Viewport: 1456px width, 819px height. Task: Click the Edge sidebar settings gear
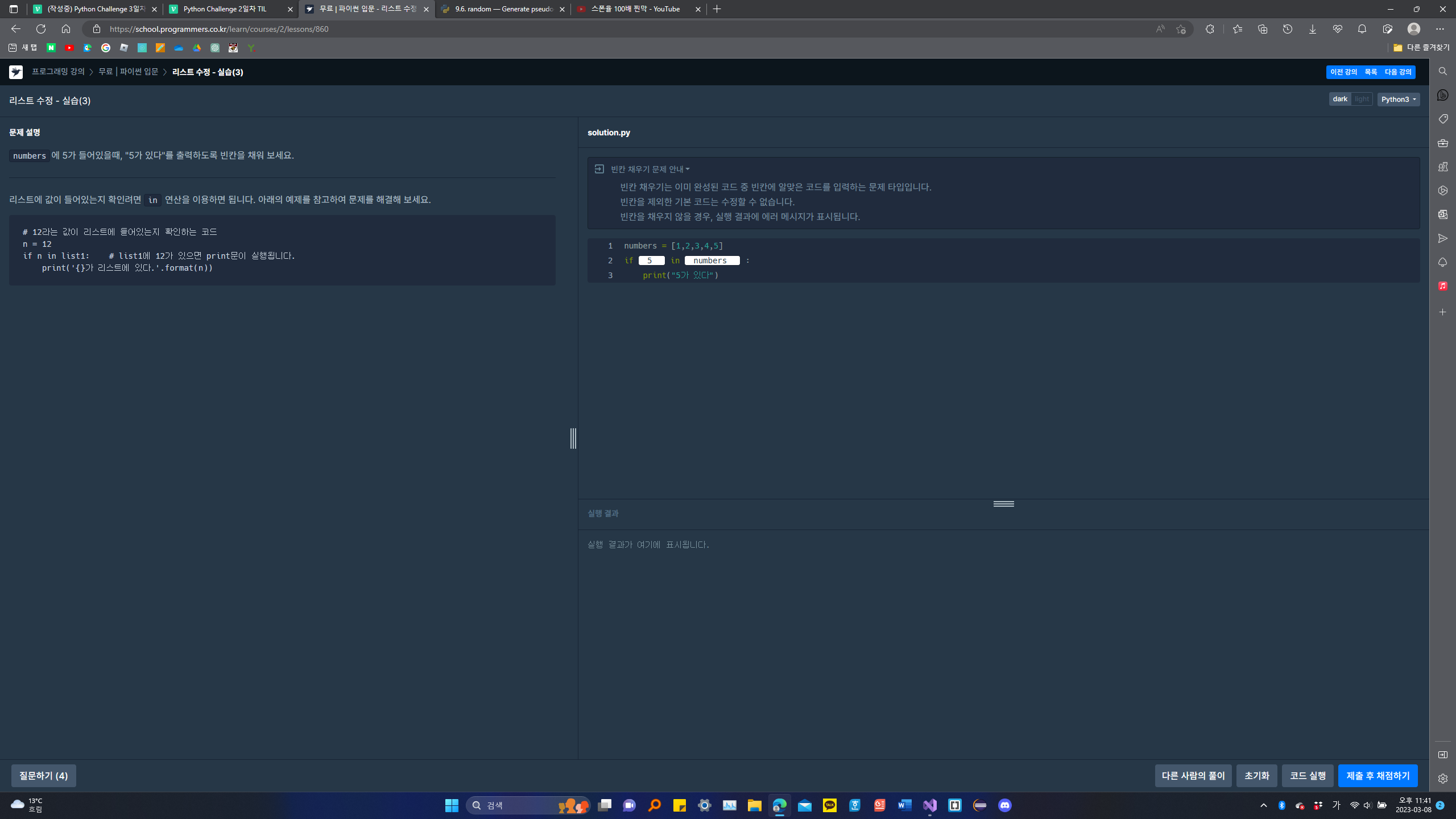[x=1442, y=779]
